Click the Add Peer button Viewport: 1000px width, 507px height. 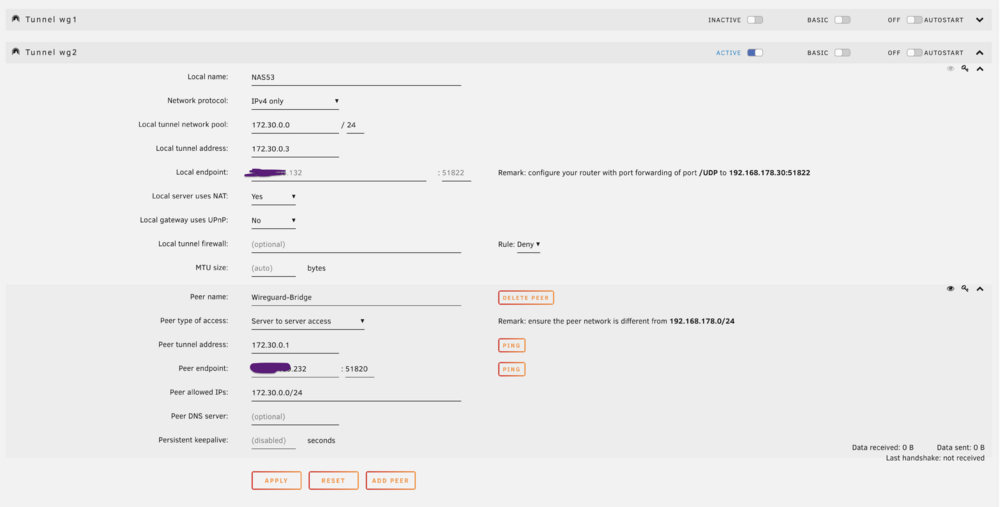point(390,480)
